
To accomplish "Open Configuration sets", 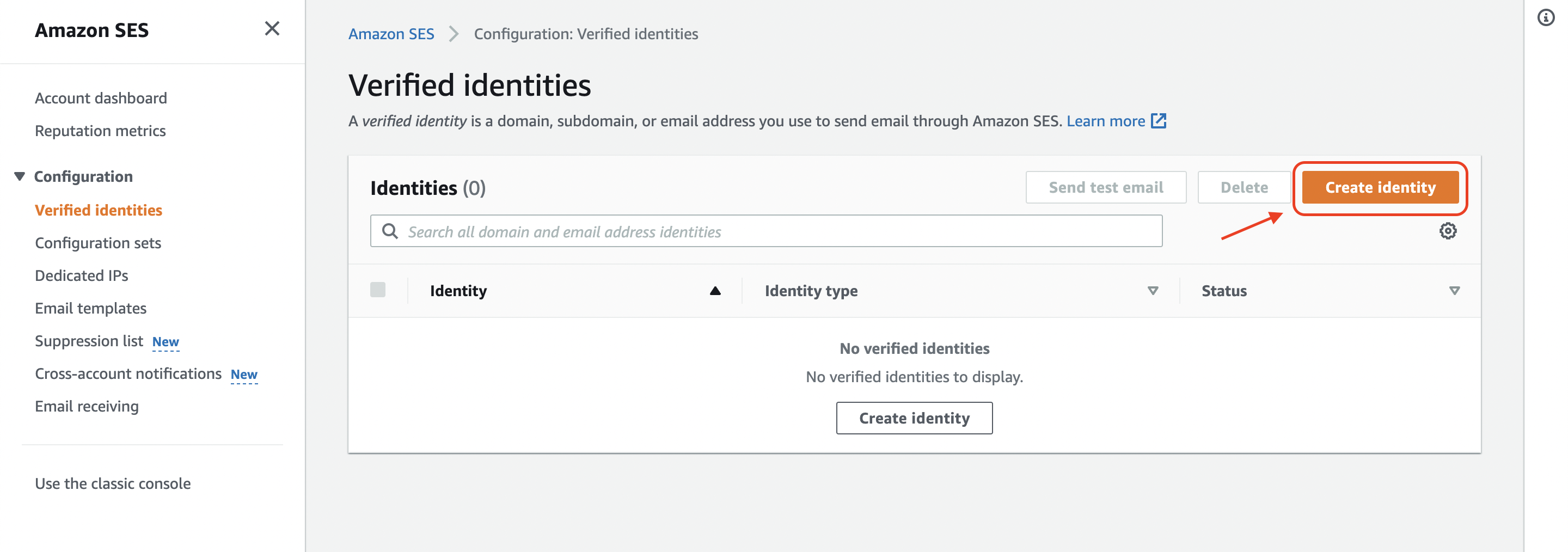I will [x=98, y=243].
